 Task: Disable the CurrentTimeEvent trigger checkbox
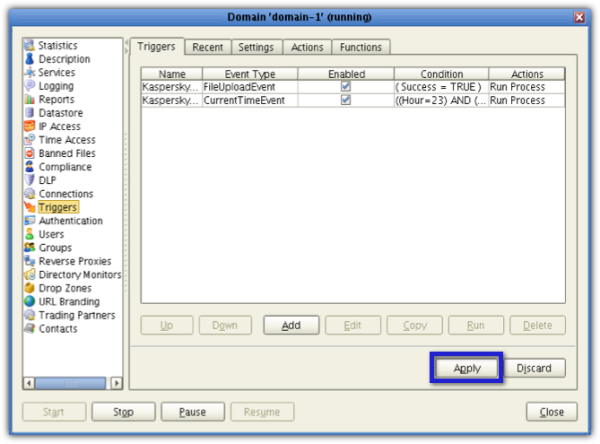point(346,101)
